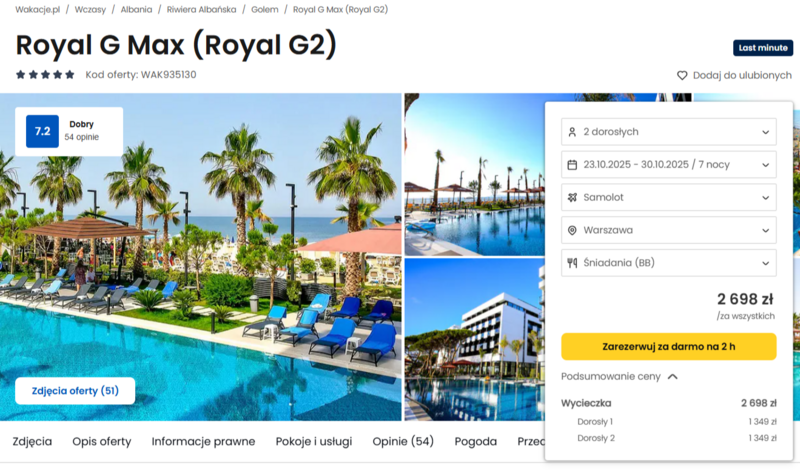The height and width of the screenshot is (471, 800).
Task: Open the date range 23.10.2025 - 30.10.2025 dropdown
Action: pos(669,165)
